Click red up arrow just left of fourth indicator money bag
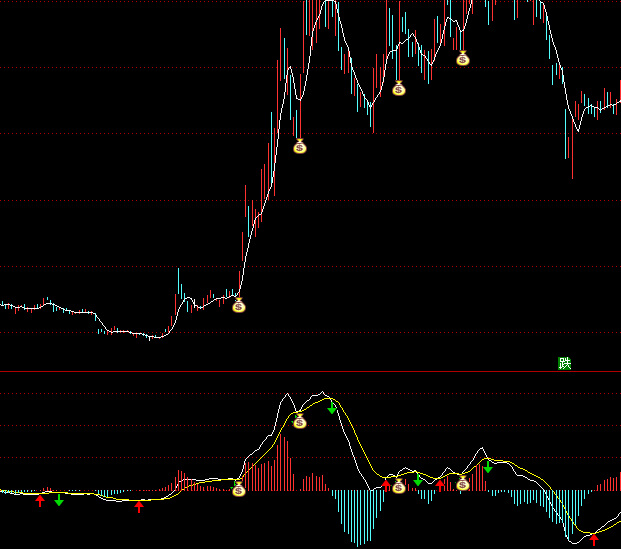Viewport: 621px width, 549px height. [440, 485]
